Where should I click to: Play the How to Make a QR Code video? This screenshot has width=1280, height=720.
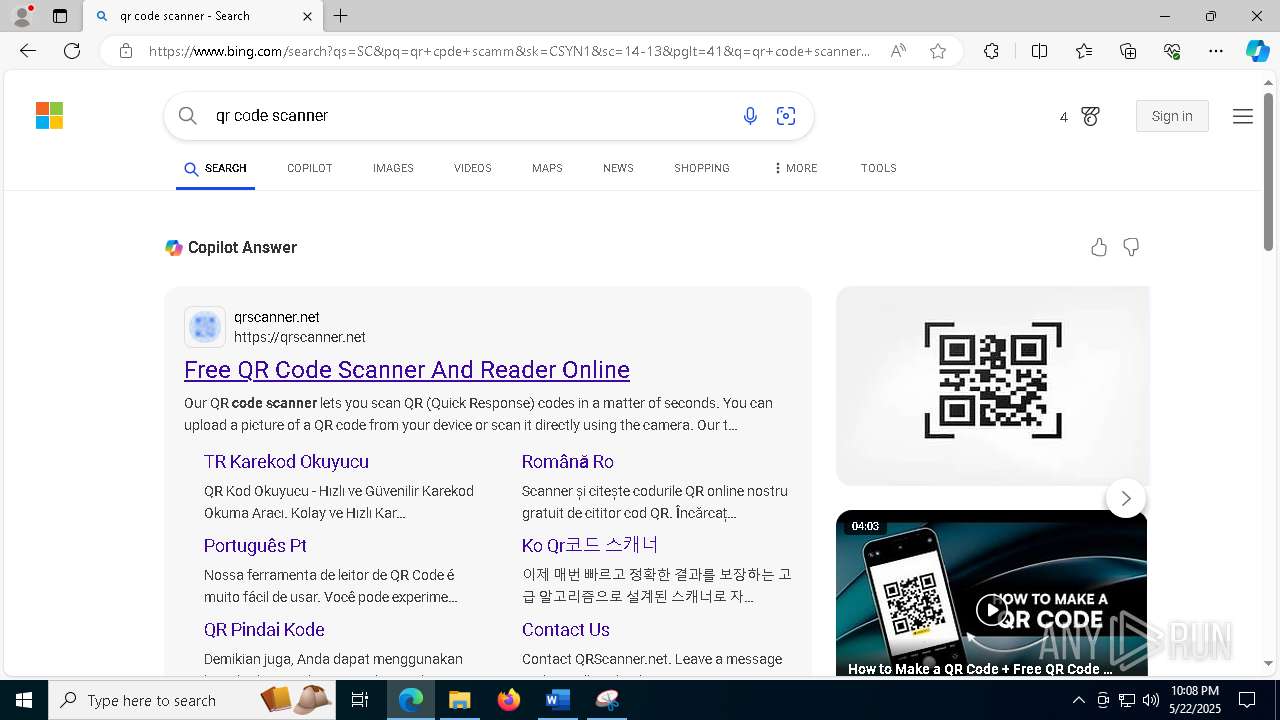pos(991,610)
